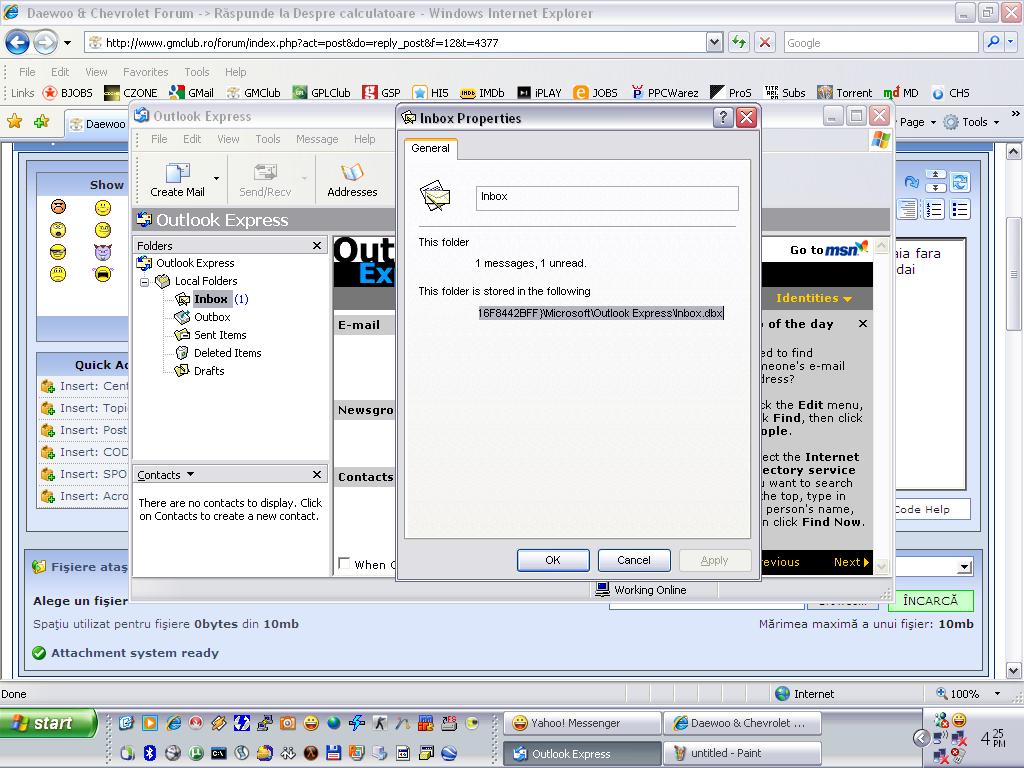The width and height of the screenshot is (1024, 768).
Task: Insert the angry red smiley emoticon
Action: [x=58, y=208]
